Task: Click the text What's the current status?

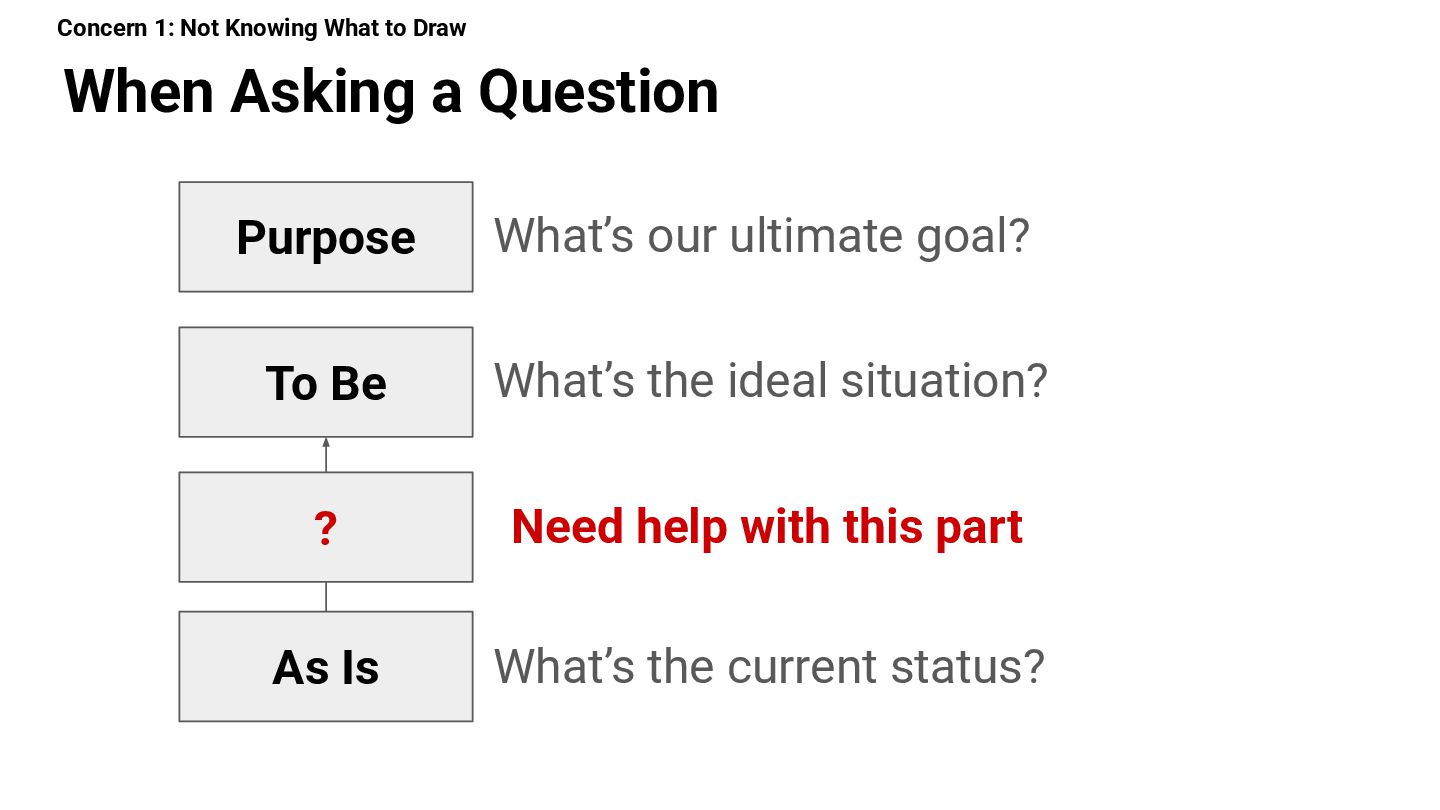Action: click(x=769, y=666)
